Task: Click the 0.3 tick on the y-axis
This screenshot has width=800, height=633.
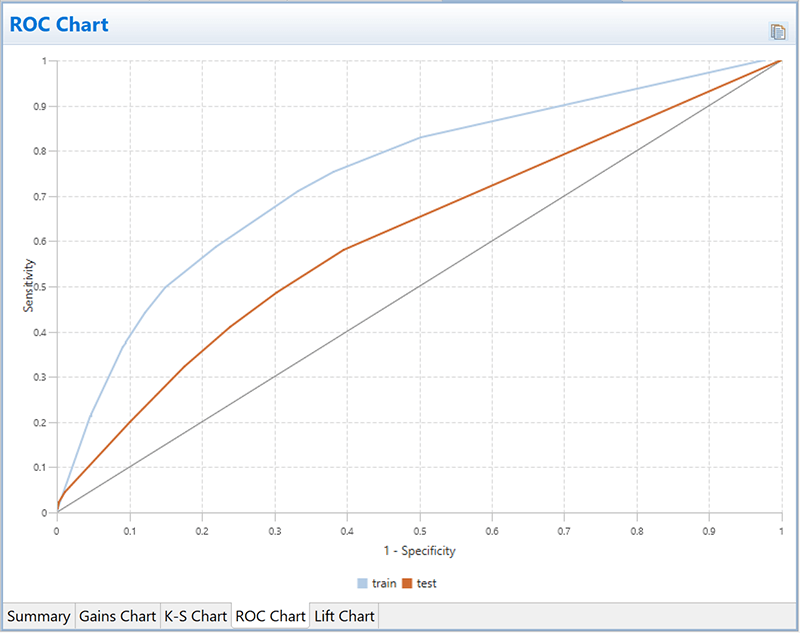Action: (42, 378)
